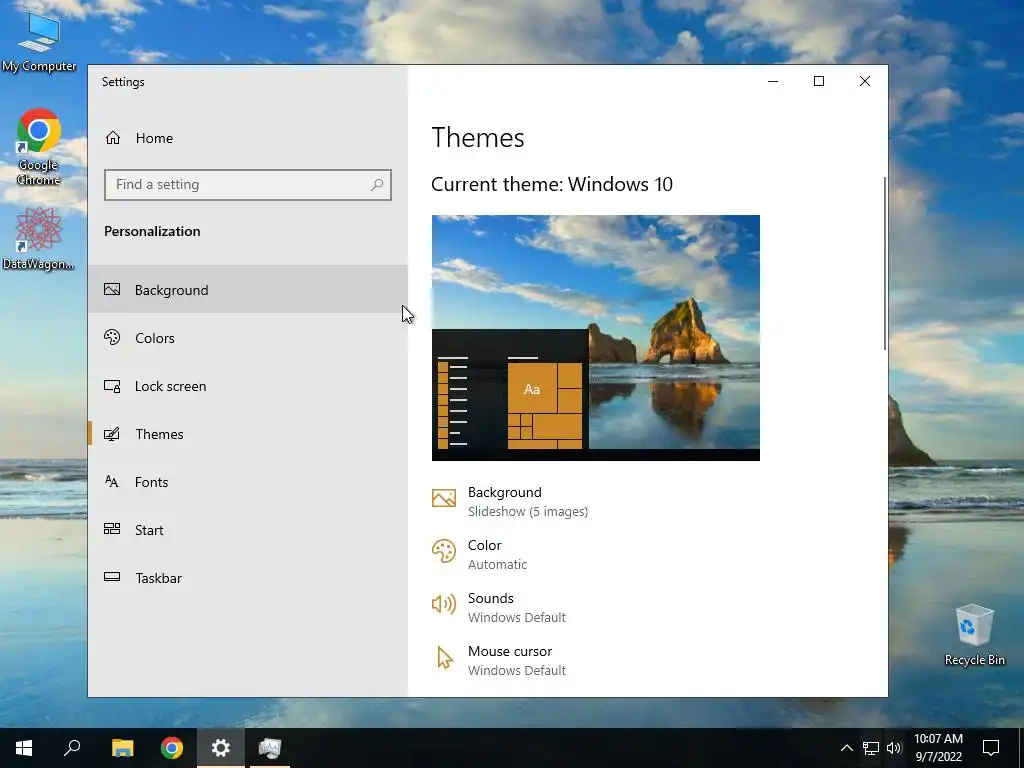Focus the Find a setting search box
The height and width of the screenshot is (768, 1024).
[248, 185]
